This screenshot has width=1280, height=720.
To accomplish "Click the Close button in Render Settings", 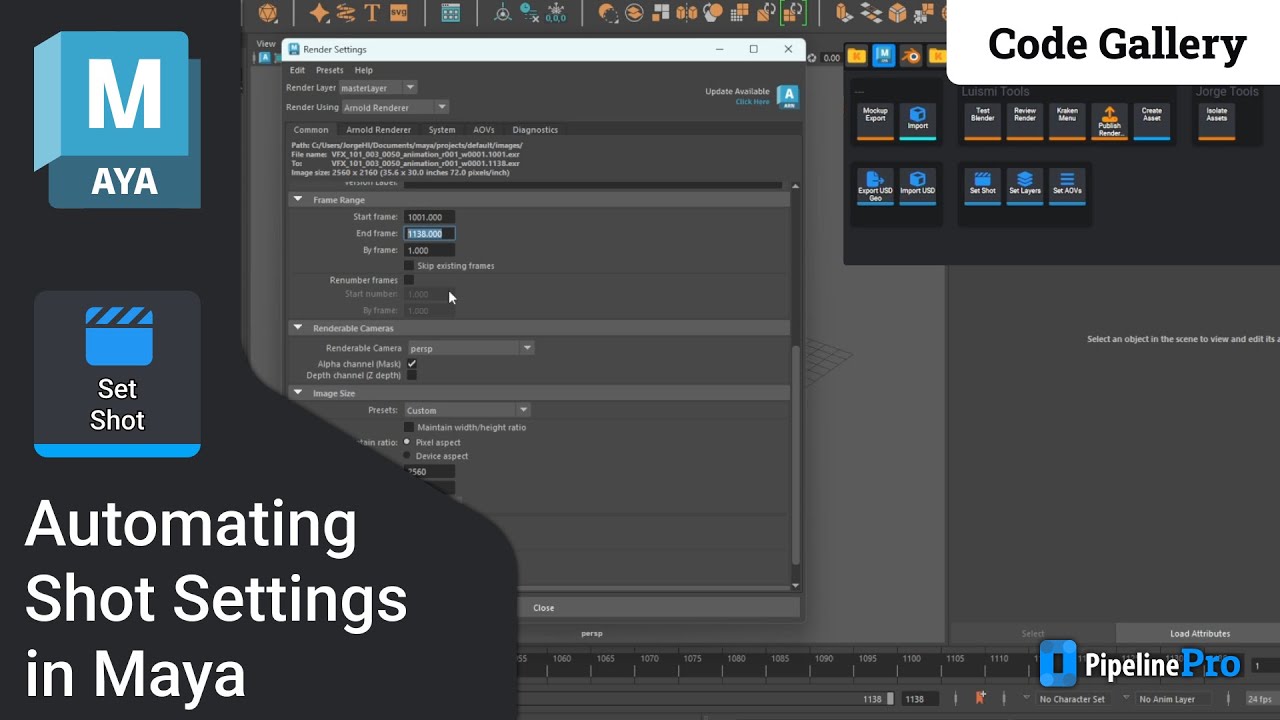I will click(543, 608).
